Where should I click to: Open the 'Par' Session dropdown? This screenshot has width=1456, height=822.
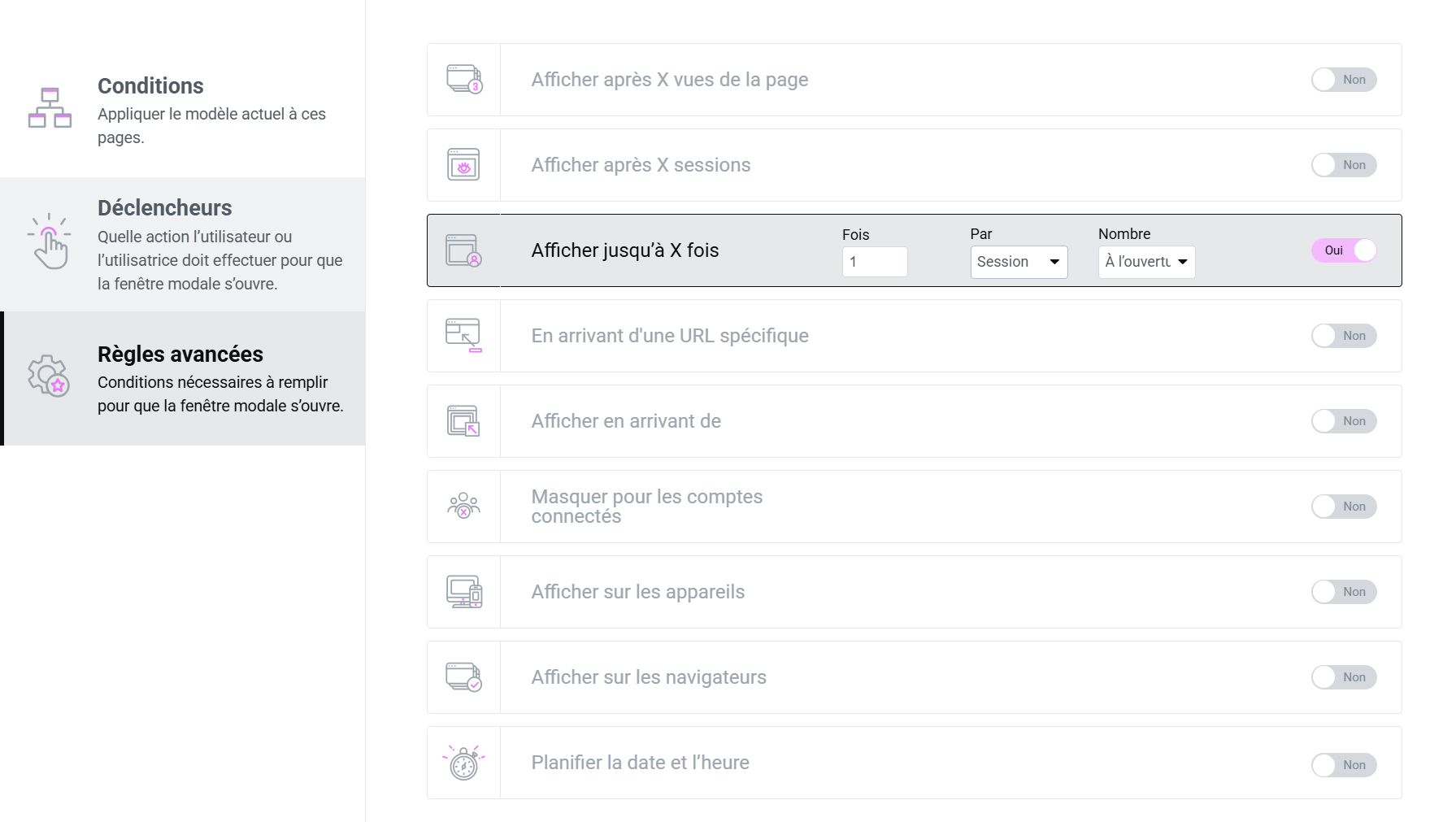[1018, 262]
